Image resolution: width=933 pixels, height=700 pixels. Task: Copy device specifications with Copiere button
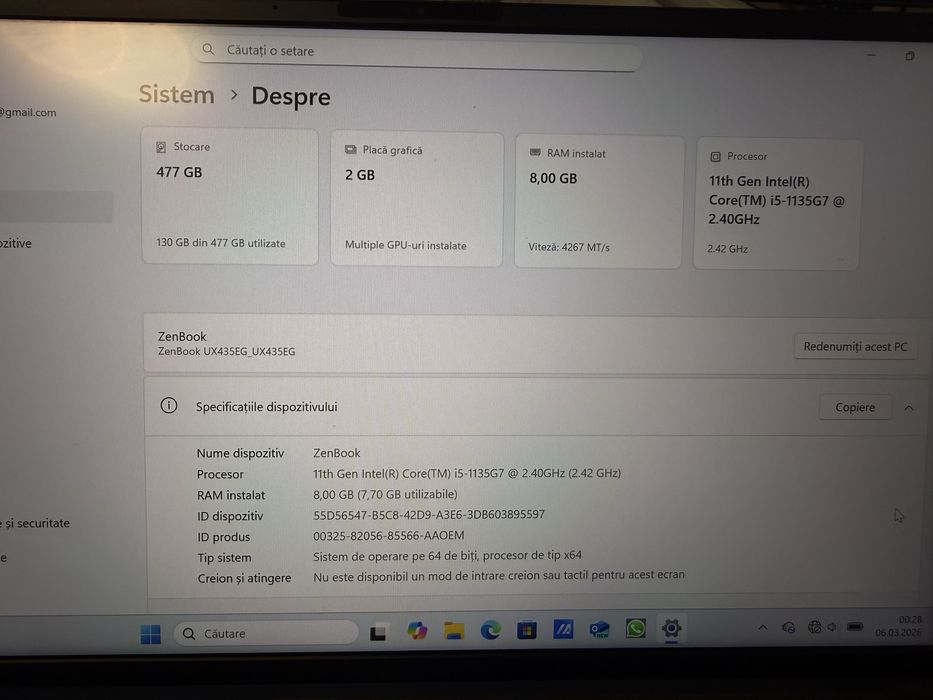[855, 408]
